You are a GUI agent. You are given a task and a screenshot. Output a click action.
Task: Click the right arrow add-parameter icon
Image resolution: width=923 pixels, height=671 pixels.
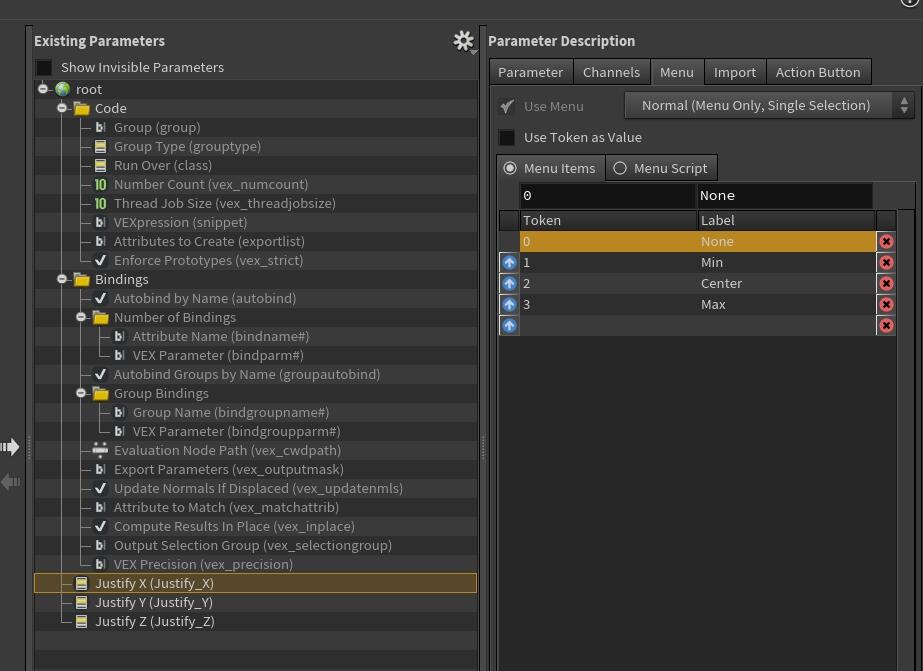11,447
